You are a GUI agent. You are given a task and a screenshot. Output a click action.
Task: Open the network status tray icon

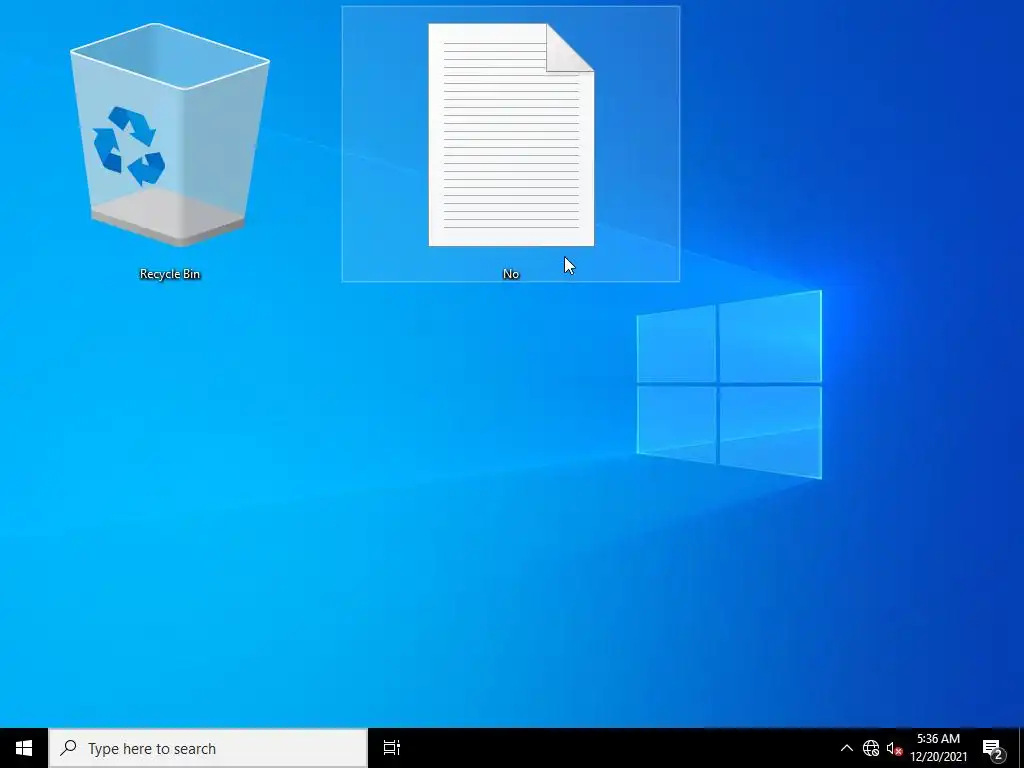(871, 748)
